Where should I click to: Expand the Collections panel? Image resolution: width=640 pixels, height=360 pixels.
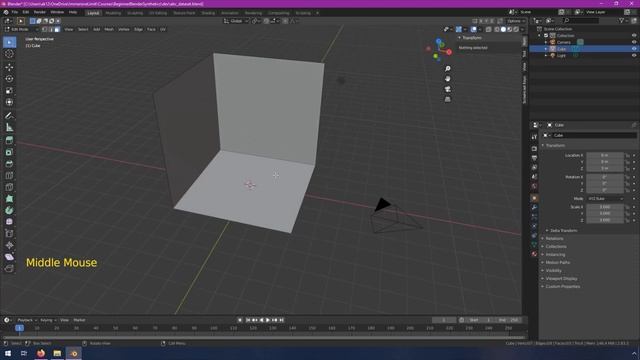[x=556, y=247]
